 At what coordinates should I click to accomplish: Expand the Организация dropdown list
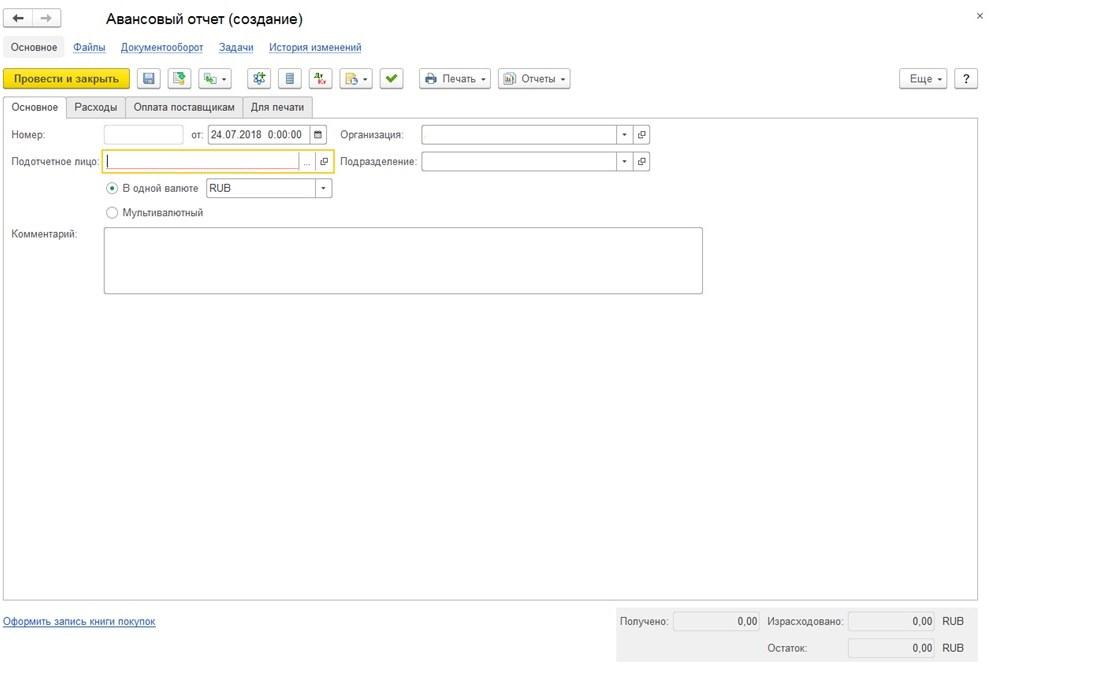(624, 135)
